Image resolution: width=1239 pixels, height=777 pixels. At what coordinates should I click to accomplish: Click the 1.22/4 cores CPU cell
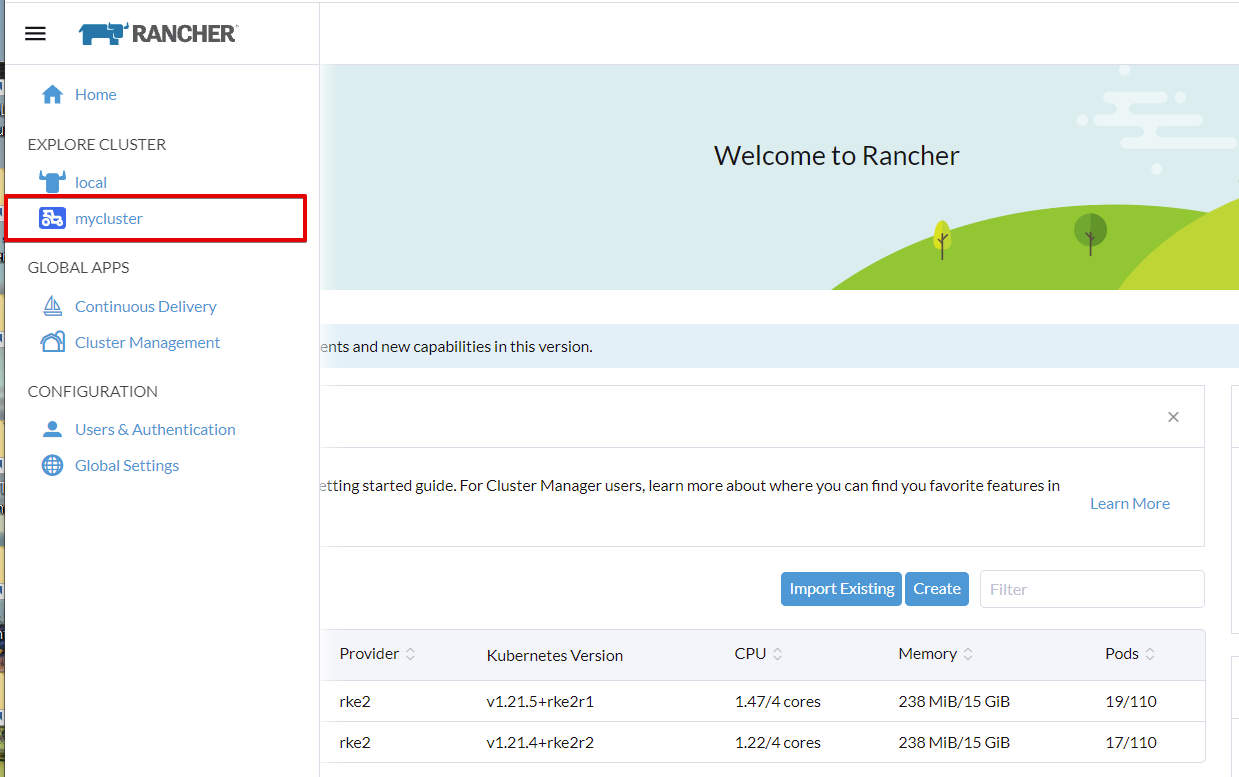click(x=777, y=742)
